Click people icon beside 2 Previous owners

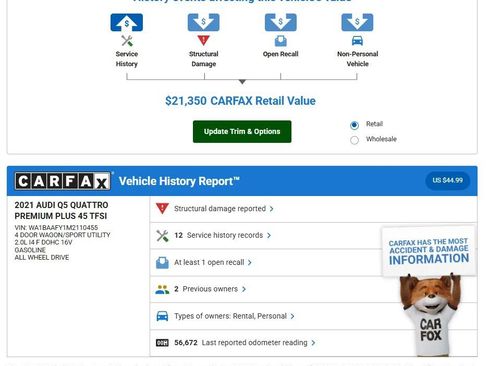point(162,289)
